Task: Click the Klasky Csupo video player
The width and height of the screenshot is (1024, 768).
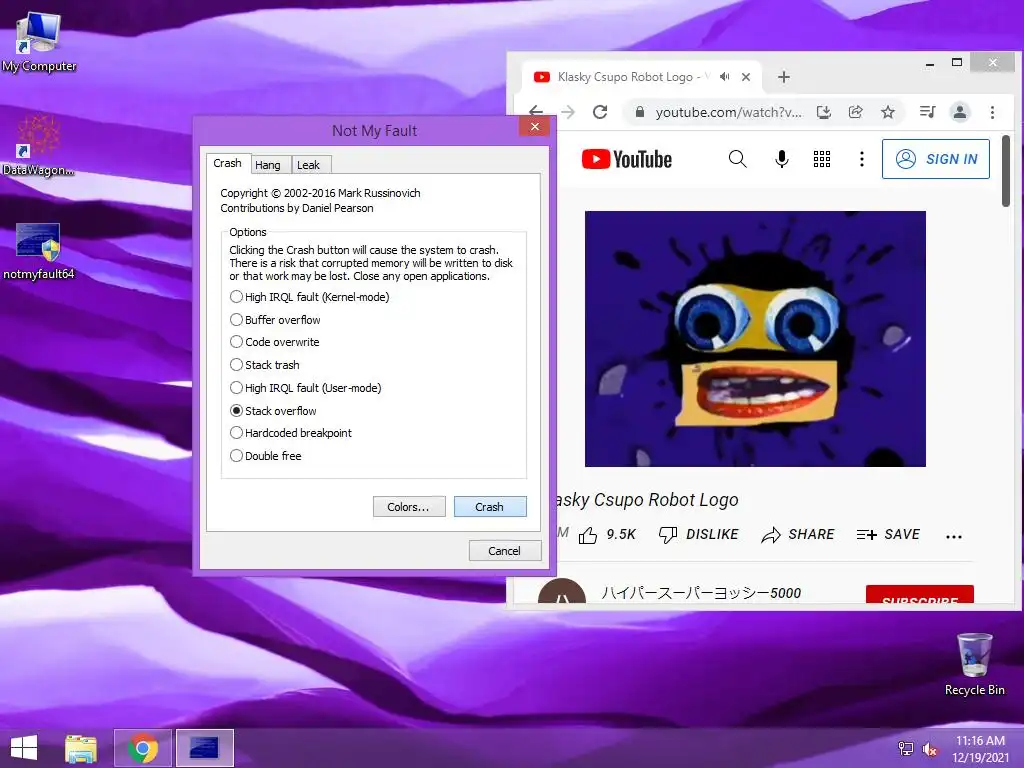Action: coord(755,338)
